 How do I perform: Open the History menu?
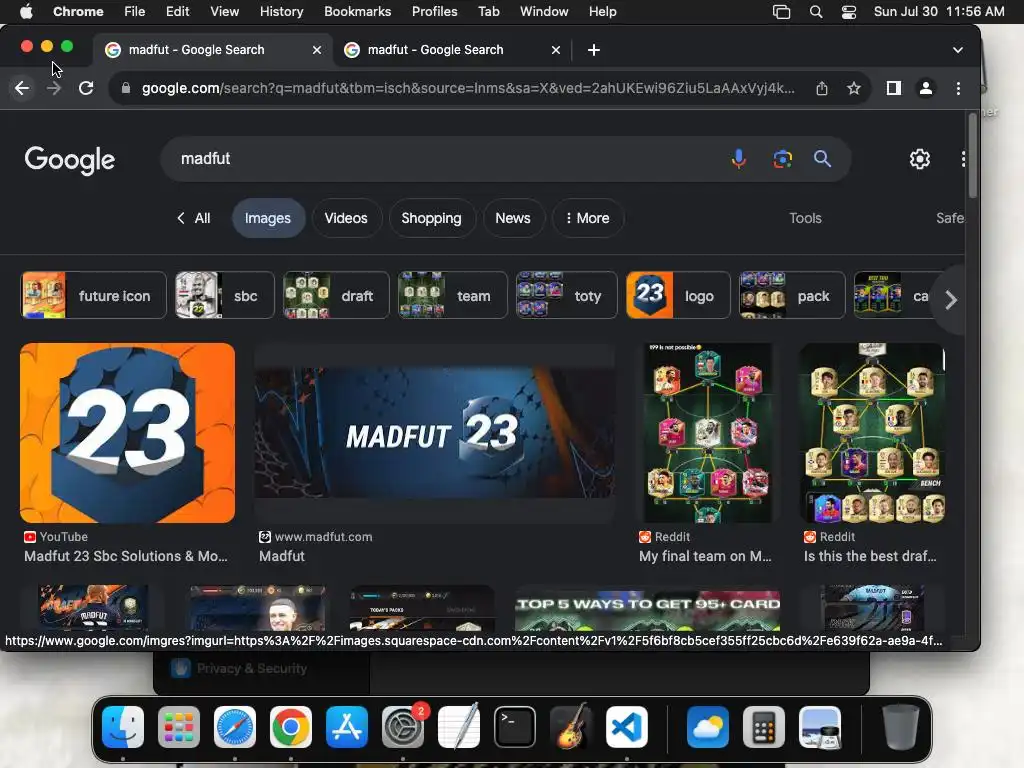(x=281, y=12)
